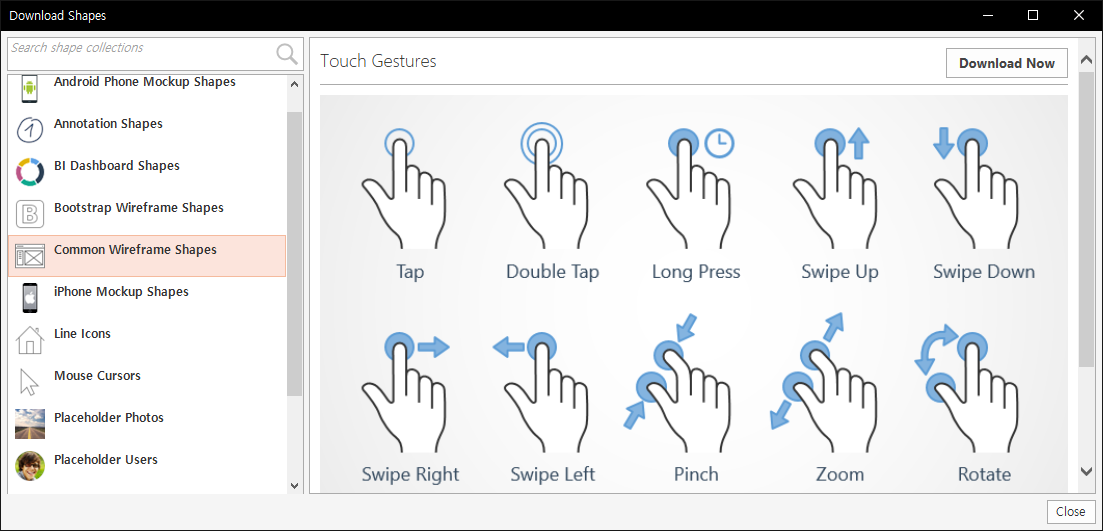Click the Double Tap label text

[x=553, y=272]
